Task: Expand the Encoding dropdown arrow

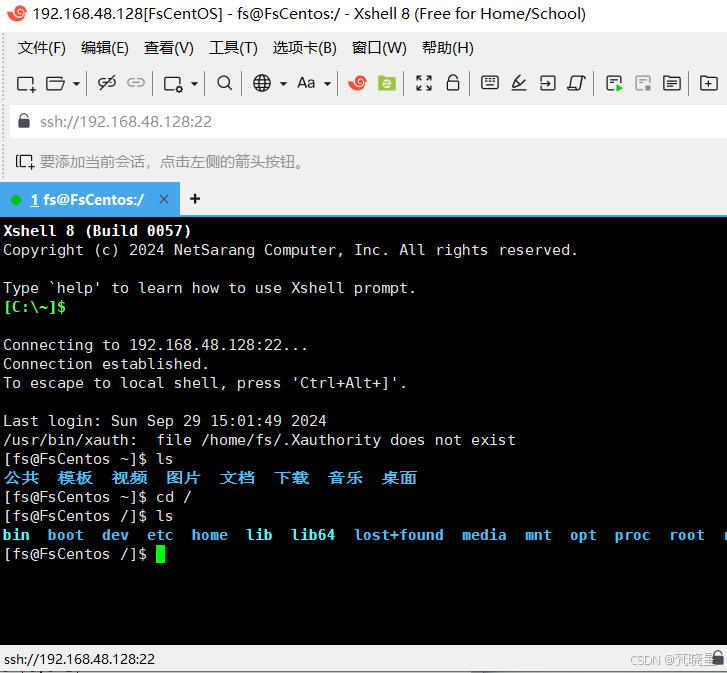Action: (283, 84)
